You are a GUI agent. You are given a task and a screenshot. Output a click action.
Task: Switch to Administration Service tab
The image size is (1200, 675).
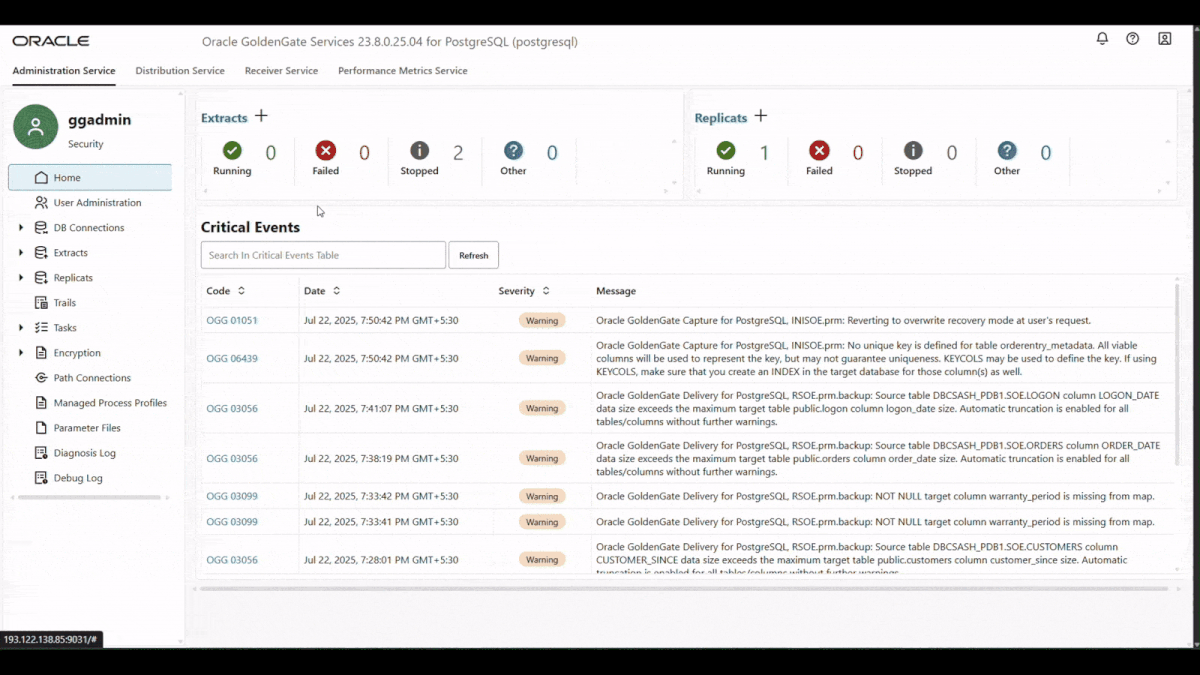(x=64, y=71)
